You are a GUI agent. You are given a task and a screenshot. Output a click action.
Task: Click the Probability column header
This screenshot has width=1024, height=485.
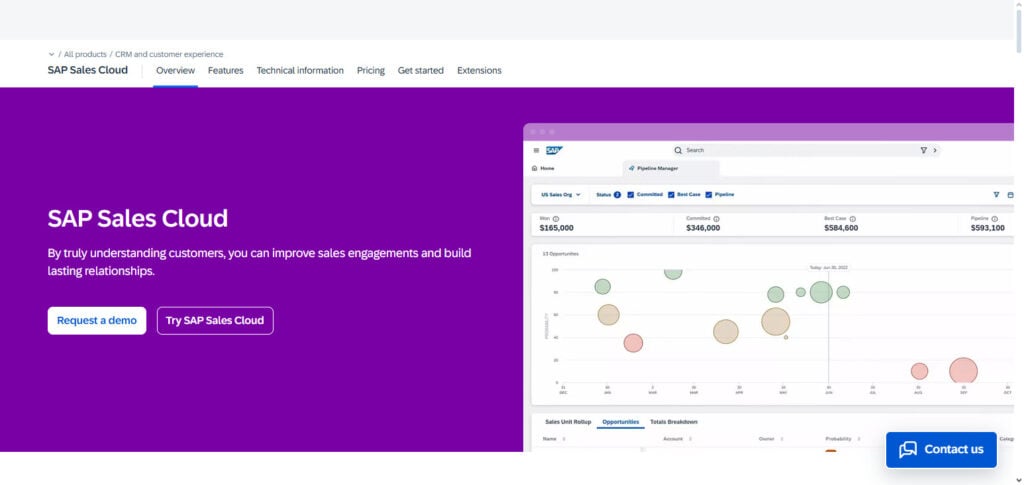pos(839,439)
